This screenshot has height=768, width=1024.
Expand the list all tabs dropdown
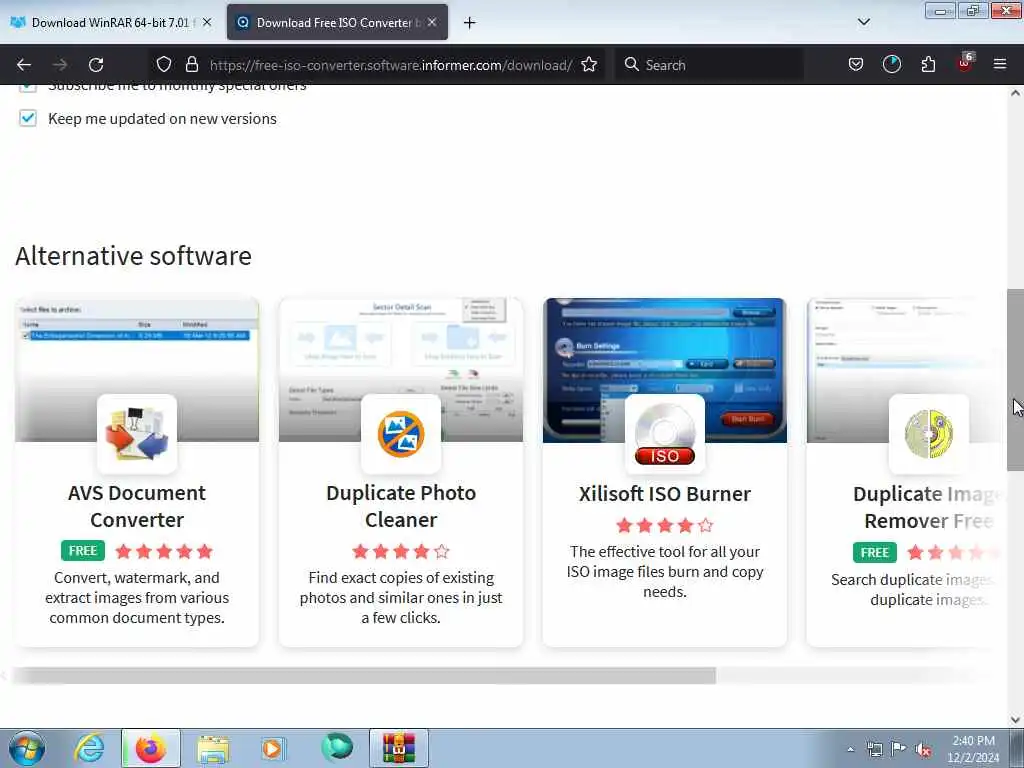(863, 22)
